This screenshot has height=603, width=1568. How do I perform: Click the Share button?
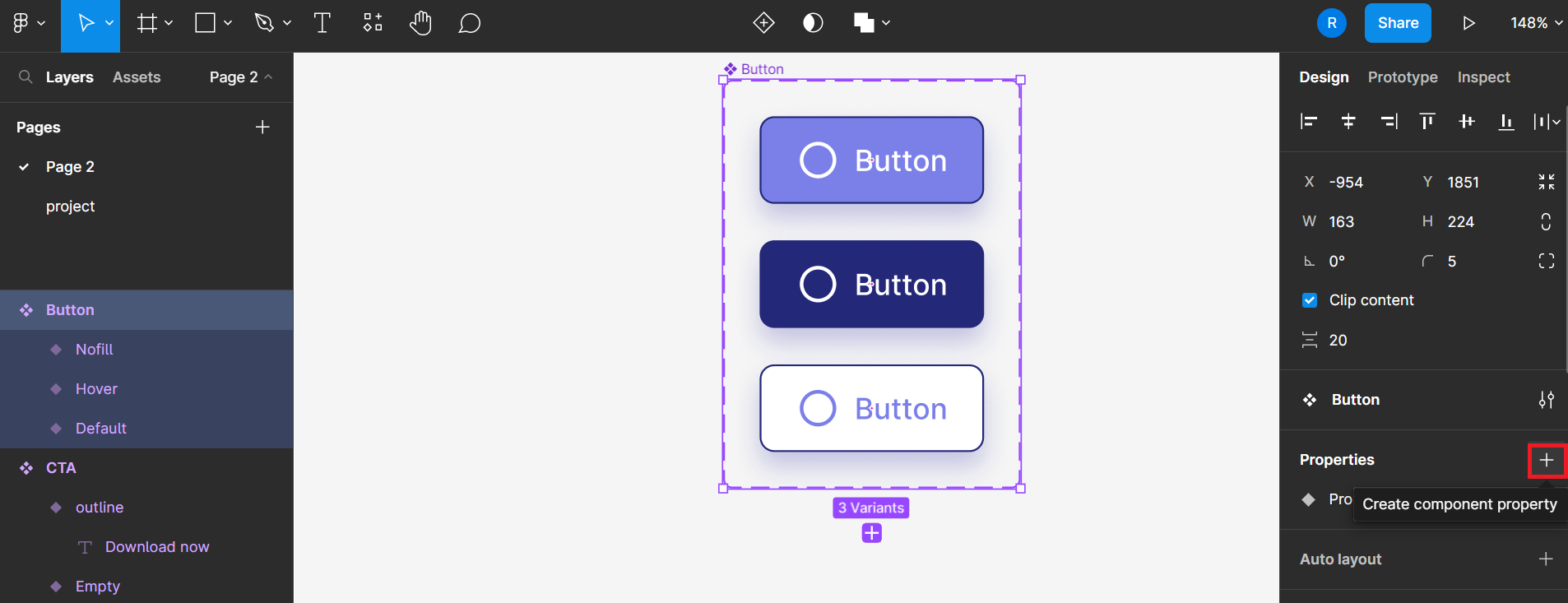tap(1398, 23)
